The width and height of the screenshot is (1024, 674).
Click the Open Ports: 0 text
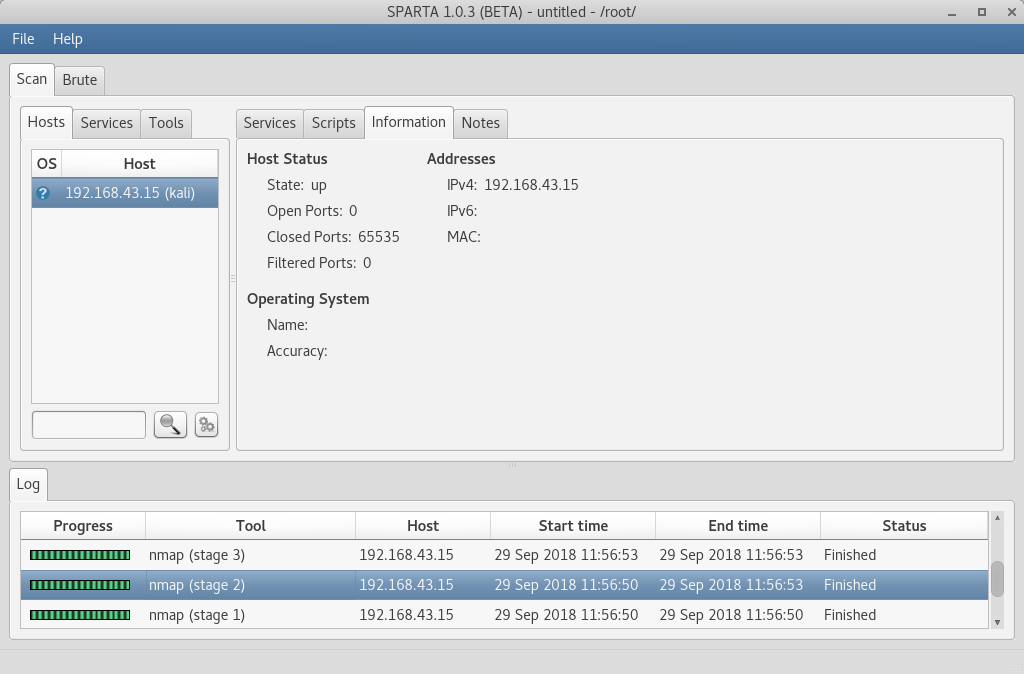click(x=312, y=211)
